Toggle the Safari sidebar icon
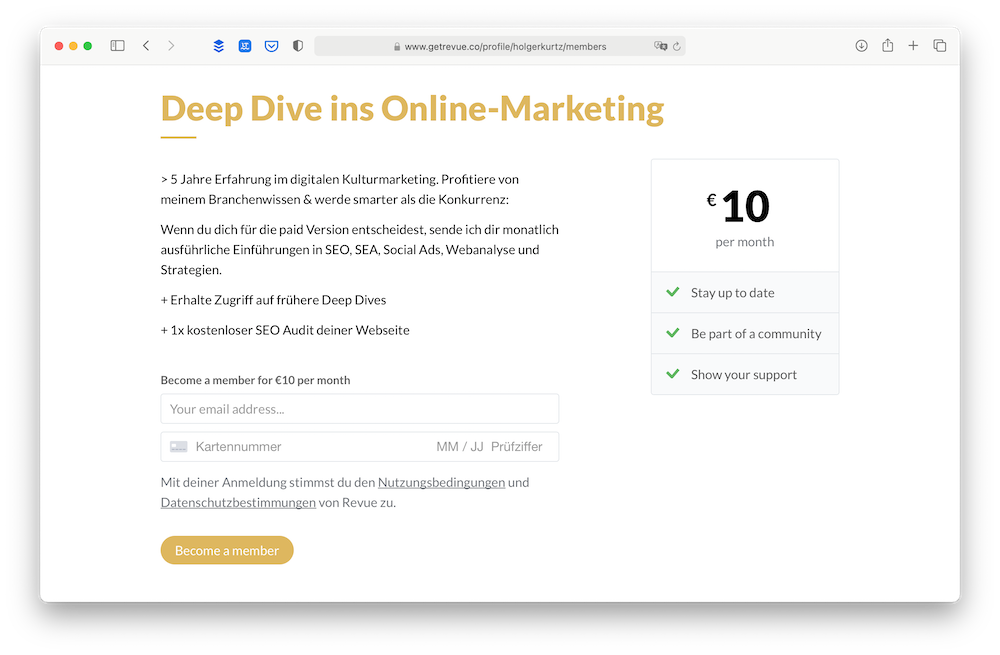This screenshot has height=655, width=1000. click(117, 46)
